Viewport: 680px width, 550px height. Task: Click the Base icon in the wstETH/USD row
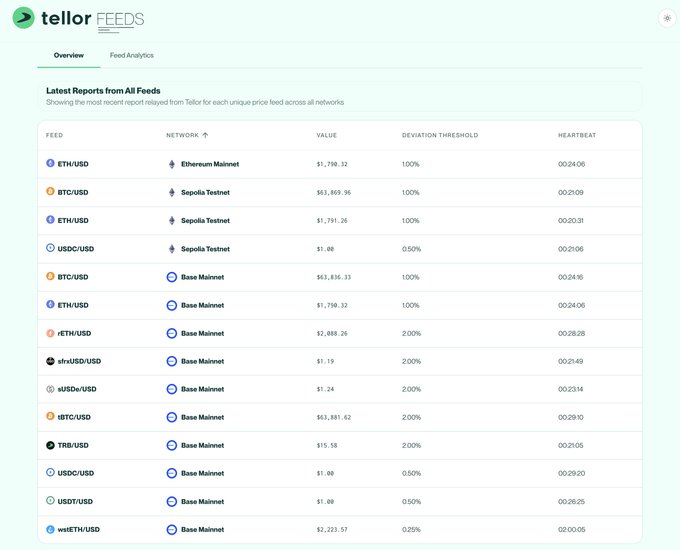pyautogui.click(x=172, y=530)
